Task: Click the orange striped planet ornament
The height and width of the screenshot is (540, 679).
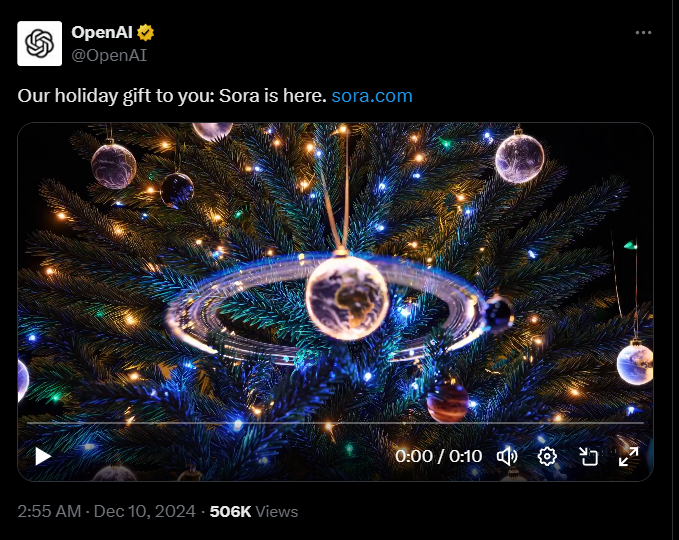Action: pyautogui.click(x=447, y=402)
